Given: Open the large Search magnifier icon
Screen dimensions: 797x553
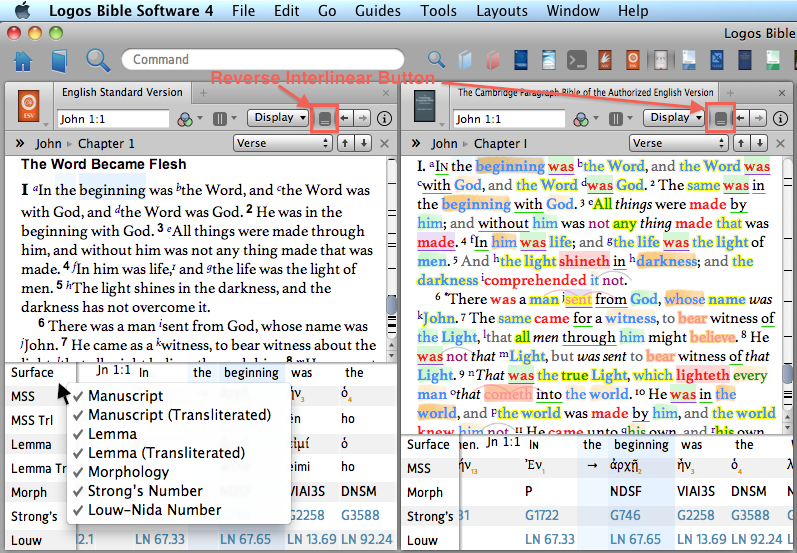Looking at the screenshot, I should click(98, 60).
